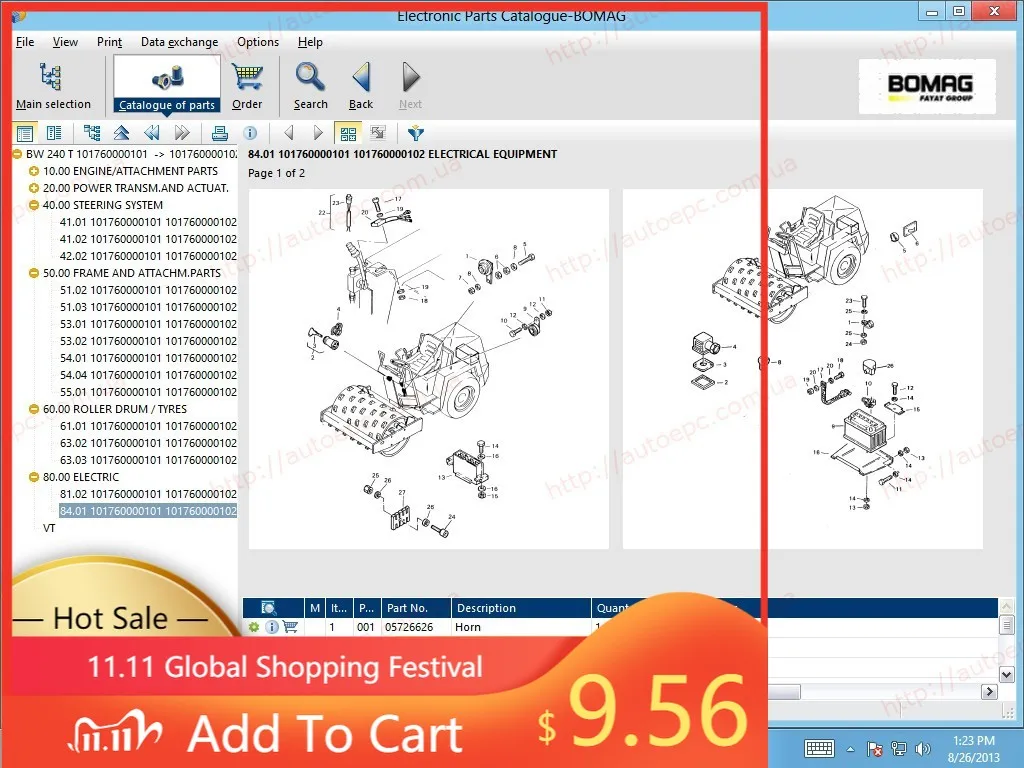Click the filter funnel icon
1024x768 pixels.
click(x=415, y=133)
